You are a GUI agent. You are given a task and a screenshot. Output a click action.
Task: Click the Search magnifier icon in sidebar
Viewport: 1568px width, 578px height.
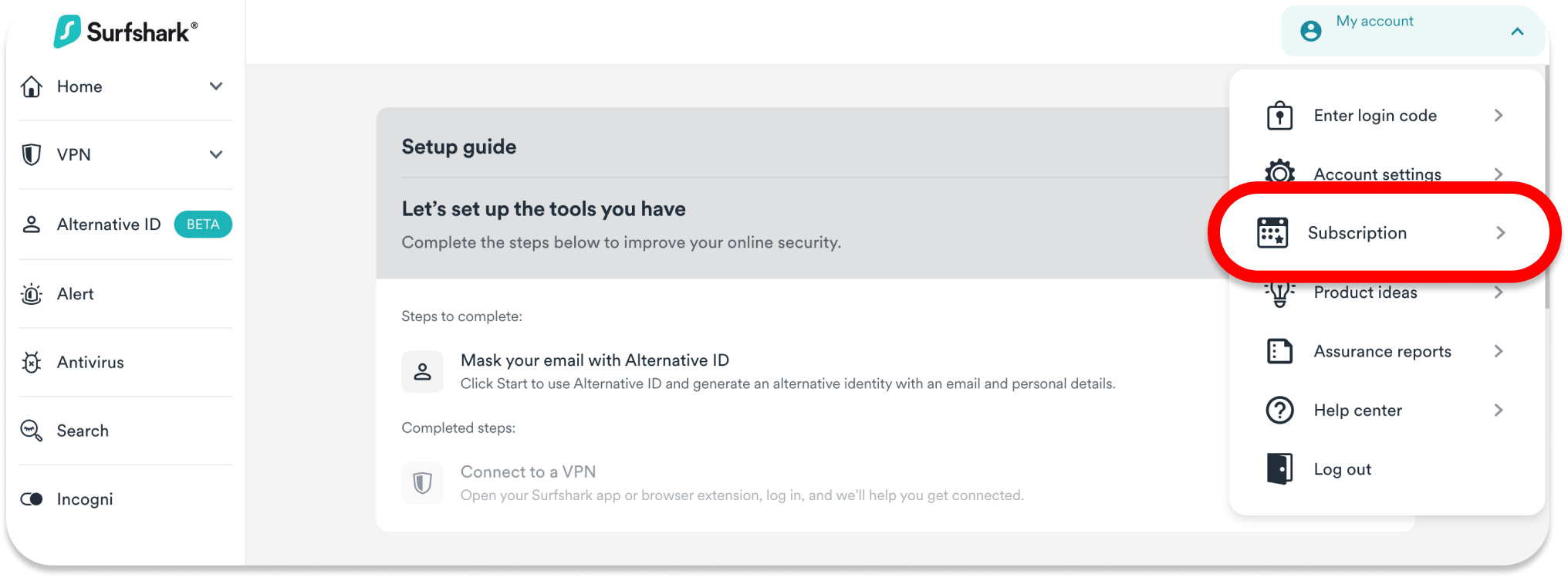click(x=32, y=431)
